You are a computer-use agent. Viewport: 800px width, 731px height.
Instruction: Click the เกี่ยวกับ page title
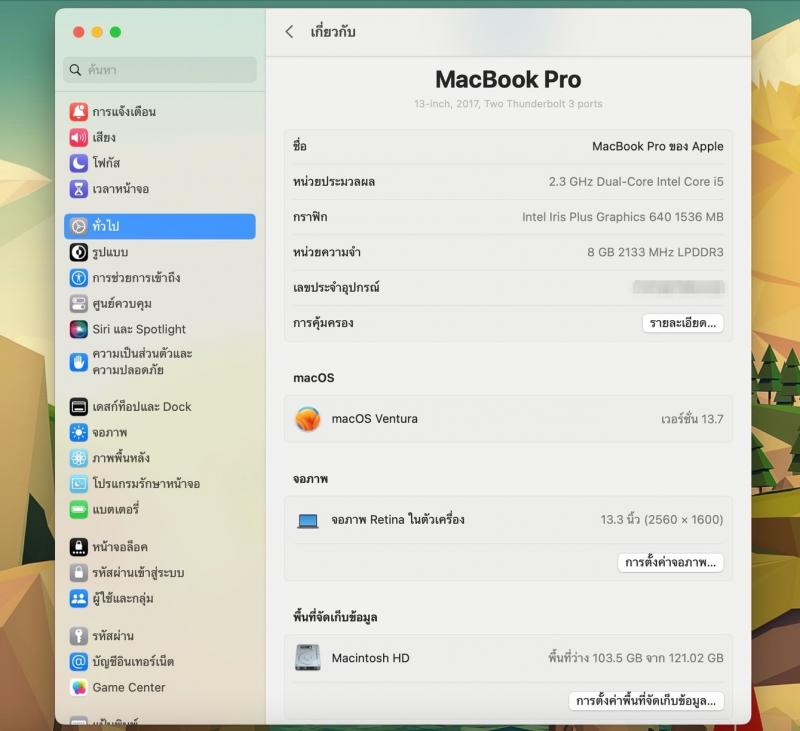333,32
